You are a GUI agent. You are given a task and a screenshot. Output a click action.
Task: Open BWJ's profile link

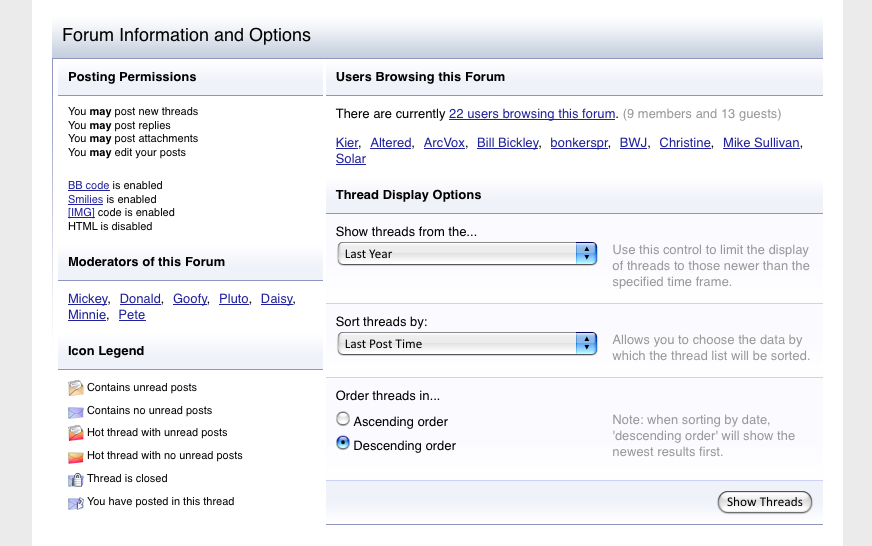click(633, 143)
